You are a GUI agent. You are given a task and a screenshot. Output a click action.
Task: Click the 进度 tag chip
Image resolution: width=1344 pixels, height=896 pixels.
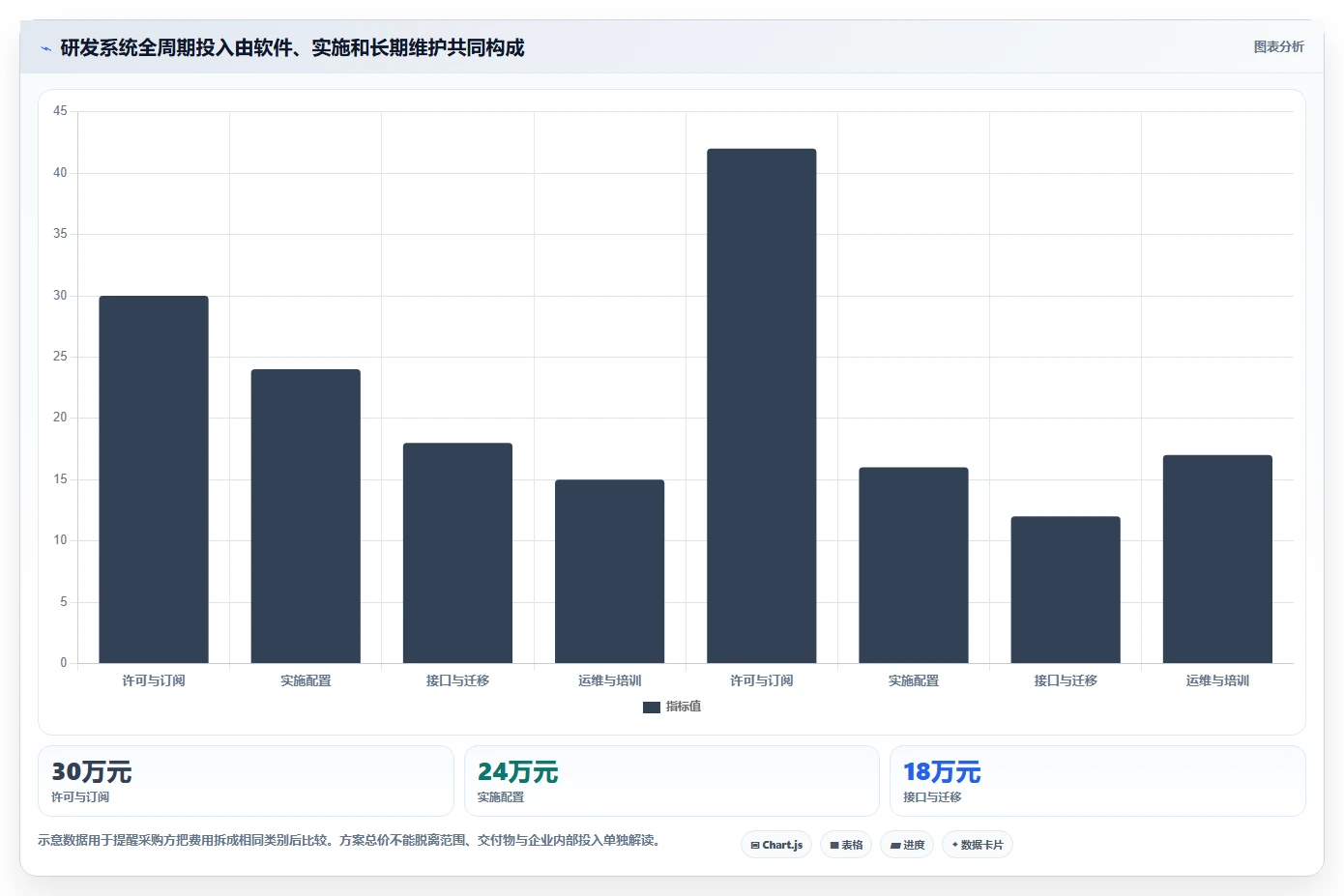point(907,845)
